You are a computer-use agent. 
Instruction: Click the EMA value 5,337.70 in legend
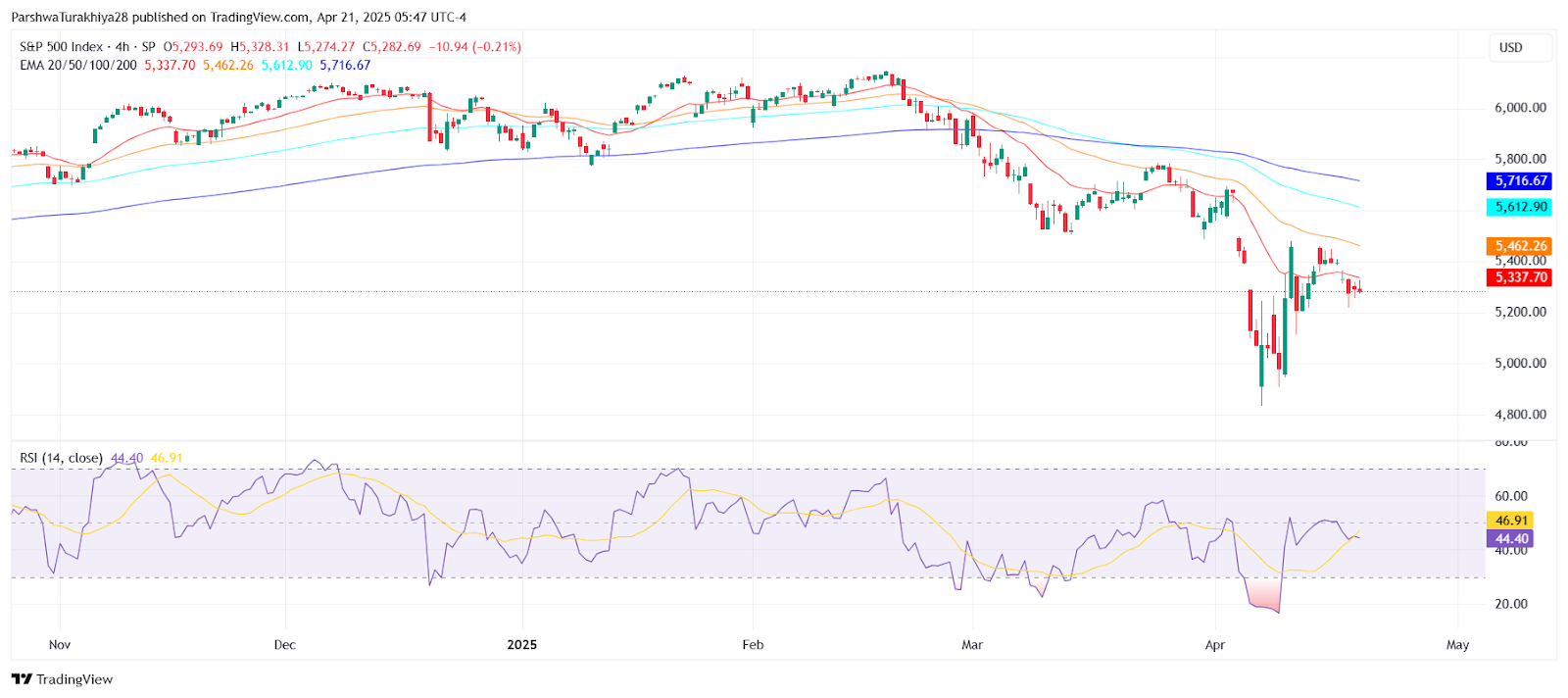coord(170,66)
